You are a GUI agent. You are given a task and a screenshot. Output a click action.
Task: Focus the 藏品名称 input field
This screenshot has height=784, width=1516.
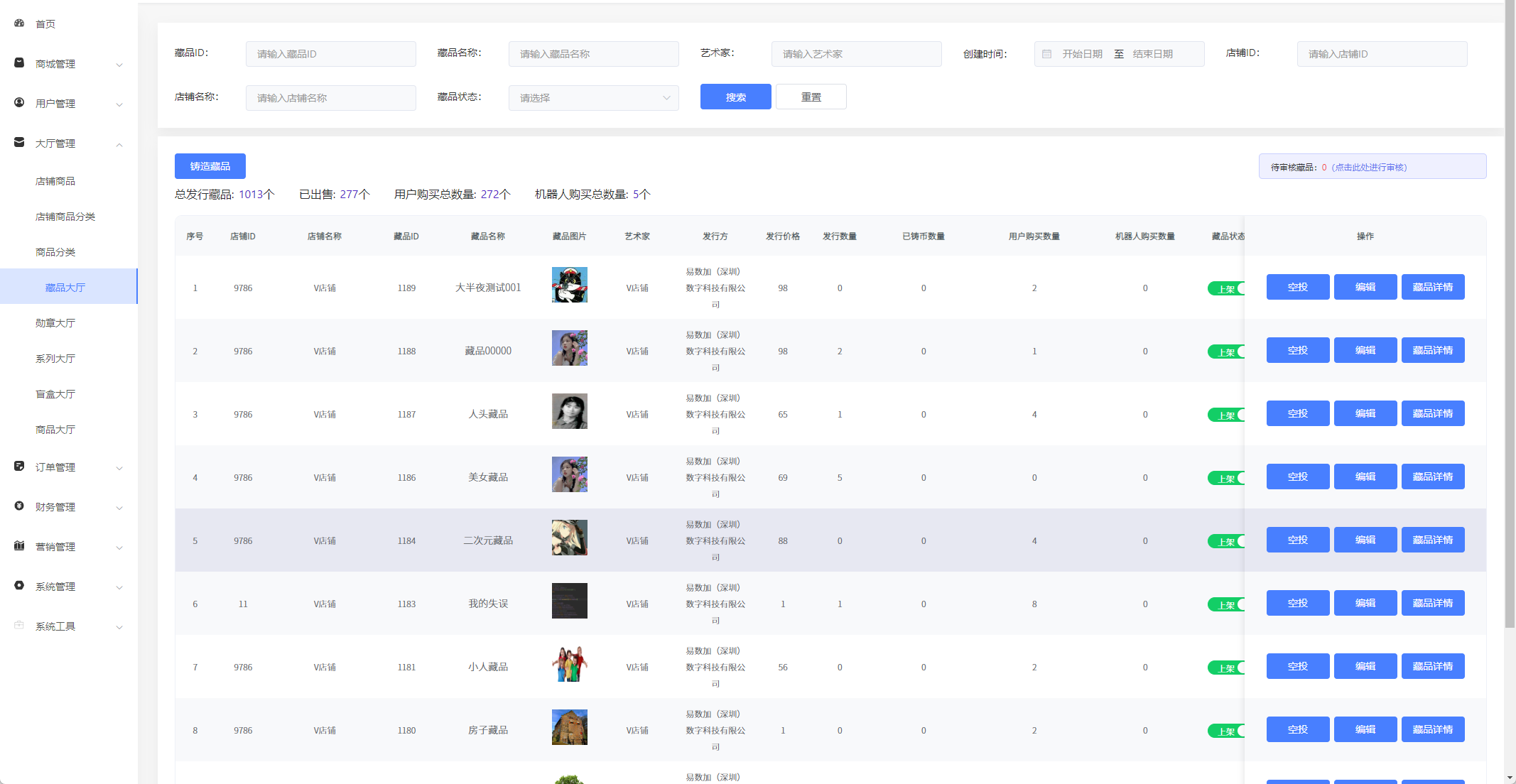pyautogui.click(x=594, y=54)
